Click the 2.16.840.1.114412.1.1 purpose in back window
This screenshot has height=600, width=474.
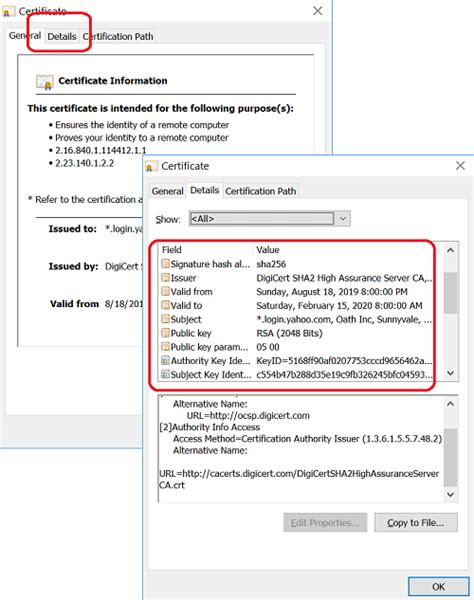[101, 150]
